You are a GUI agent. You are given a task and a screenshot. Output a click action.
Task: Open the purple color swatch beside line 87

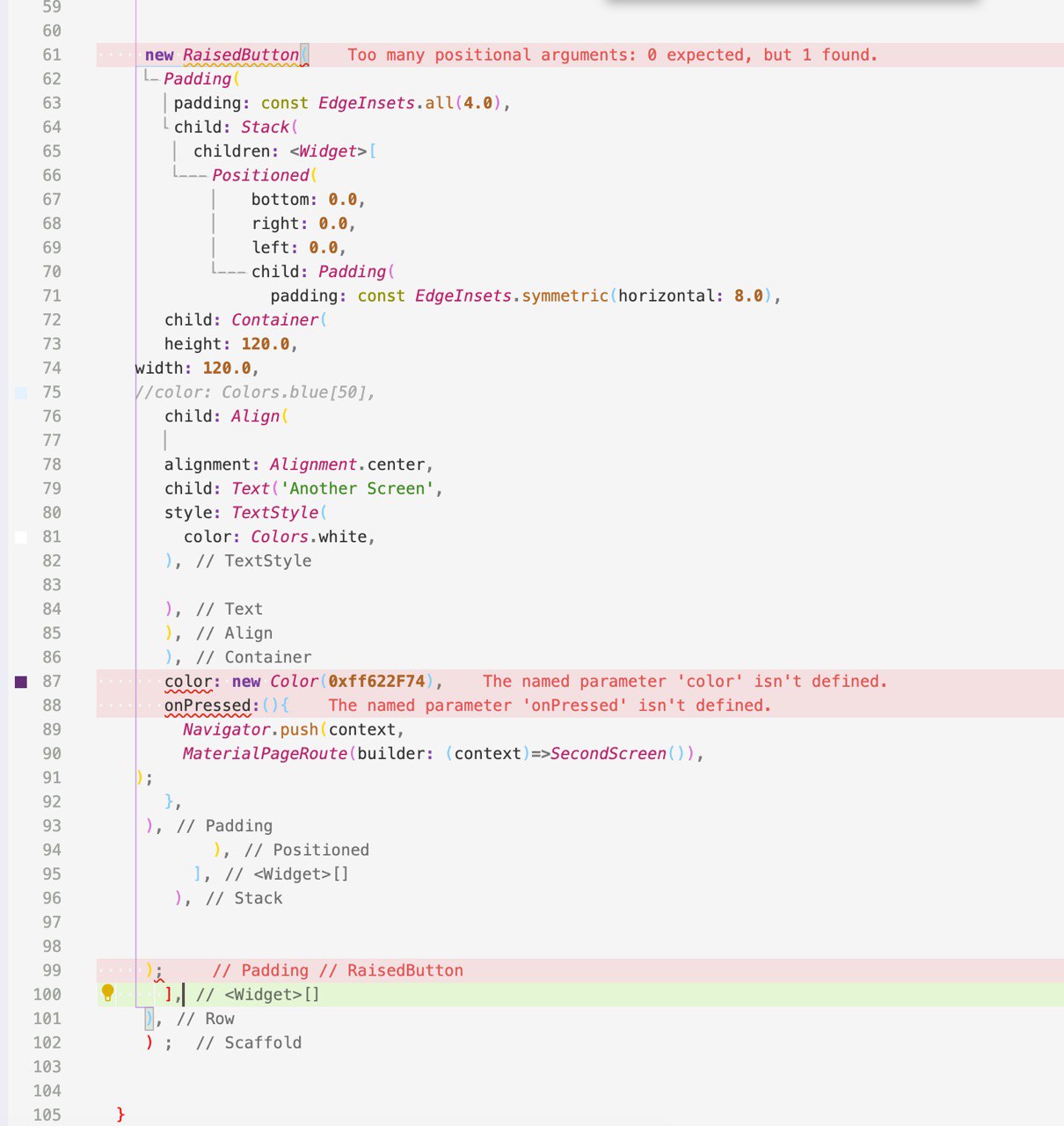[x=21, y=682]
